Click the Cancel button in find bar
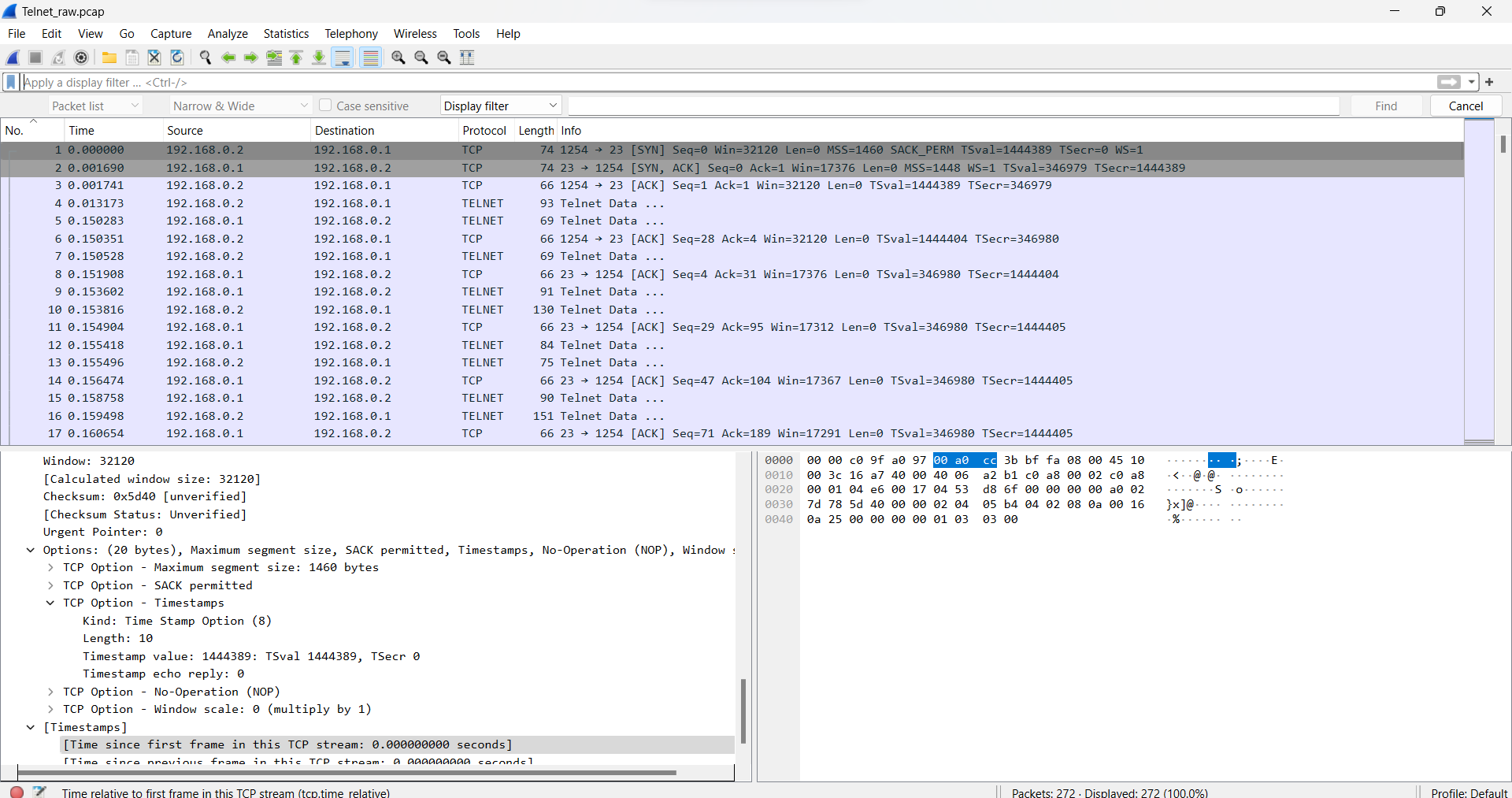 point(1466,106)
